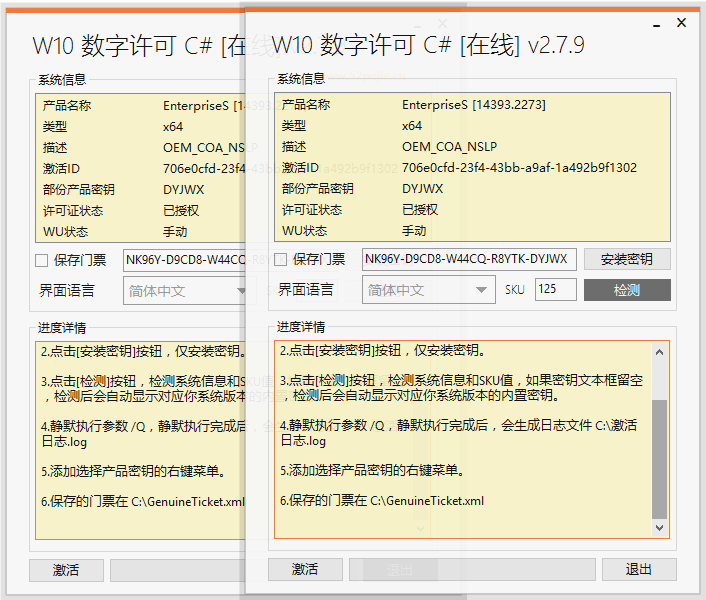Click 产品名称 label in back window
Viewport: 706px width, 600px height.
(x=67, y=106)
